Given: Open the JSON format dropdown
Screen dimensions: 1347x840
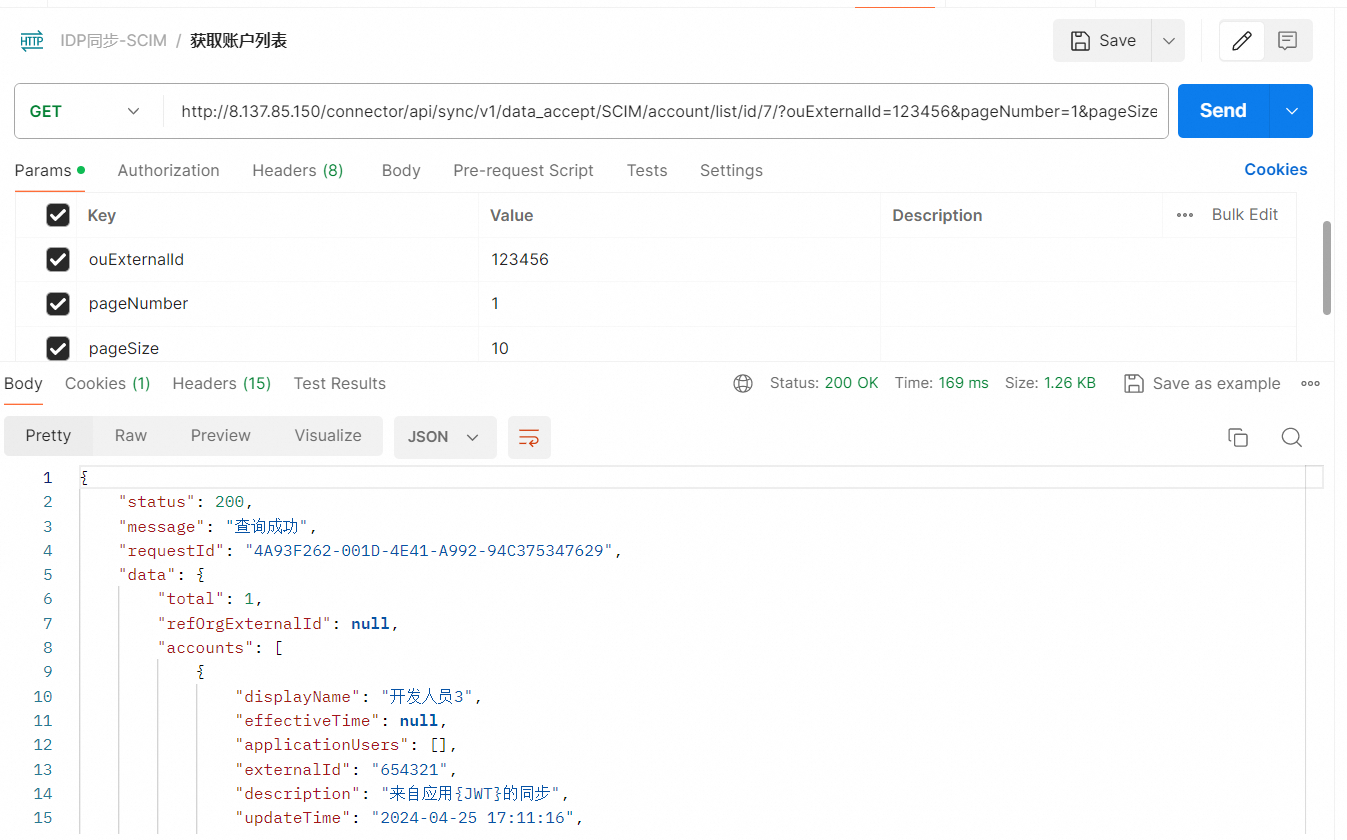Looking at the screenshot, I should 445,437.
